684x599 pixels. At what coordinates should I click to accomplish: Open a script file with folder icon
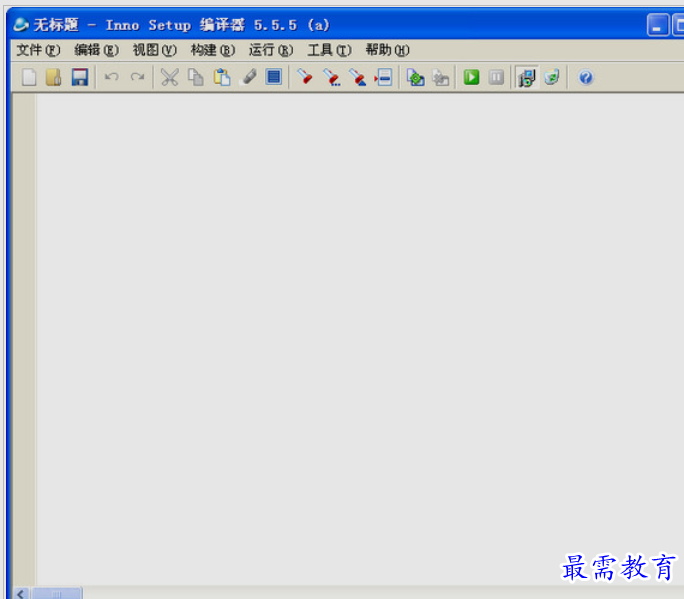54,78
